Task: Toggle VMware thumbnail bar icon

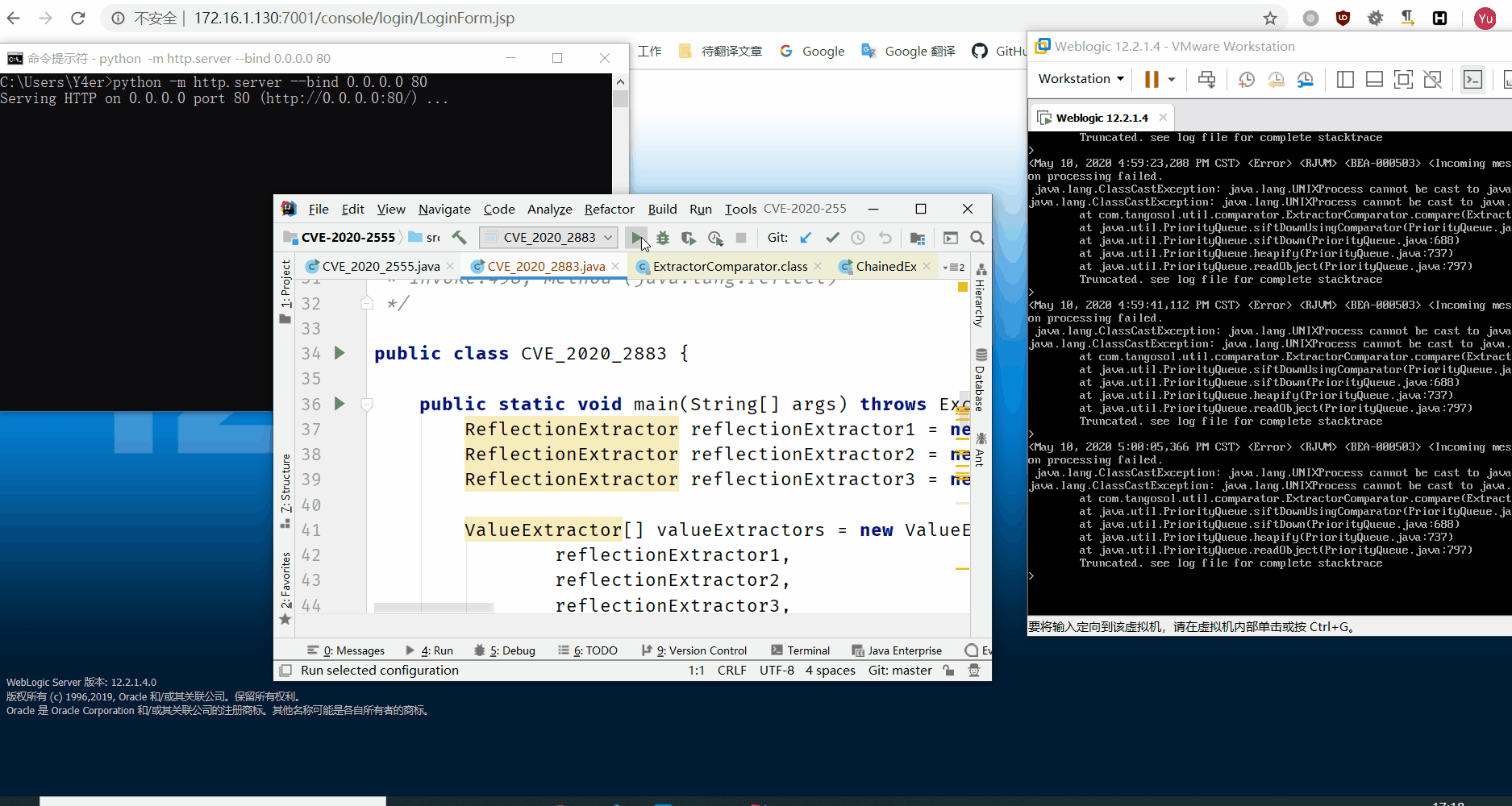Action: (1374, 79)
